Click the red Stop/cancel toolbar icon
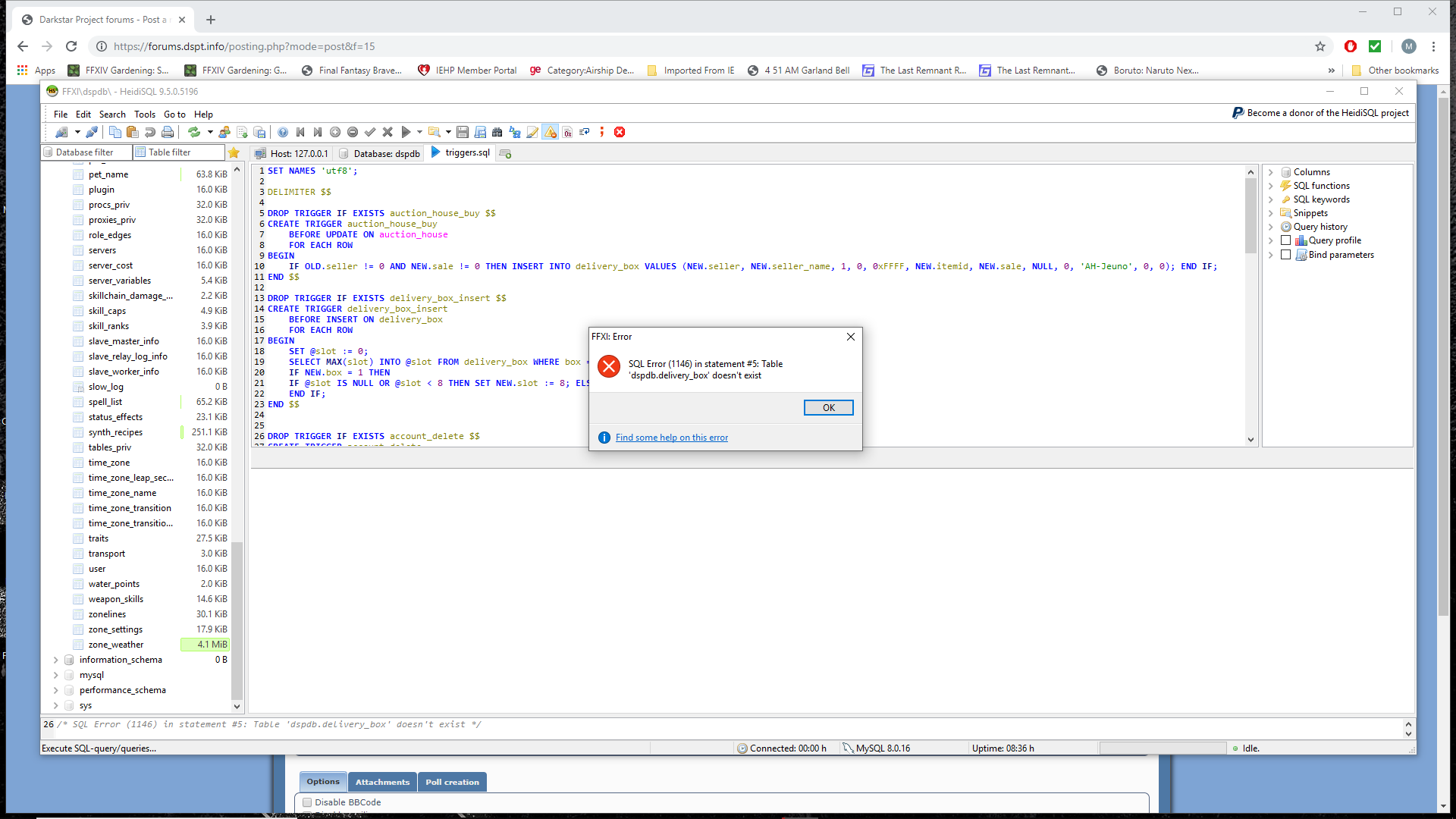 [x=620, y=132]
